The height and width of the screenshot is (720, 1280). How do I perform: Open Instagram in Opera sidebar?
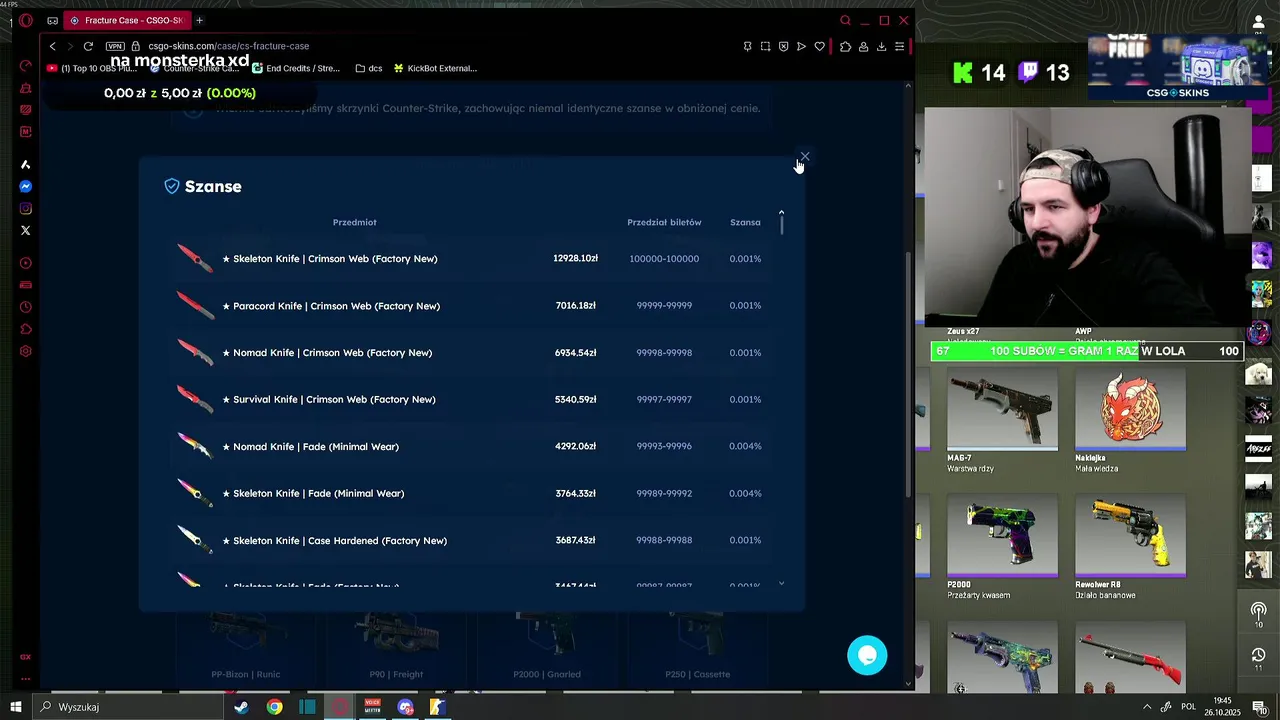[26, 209]
